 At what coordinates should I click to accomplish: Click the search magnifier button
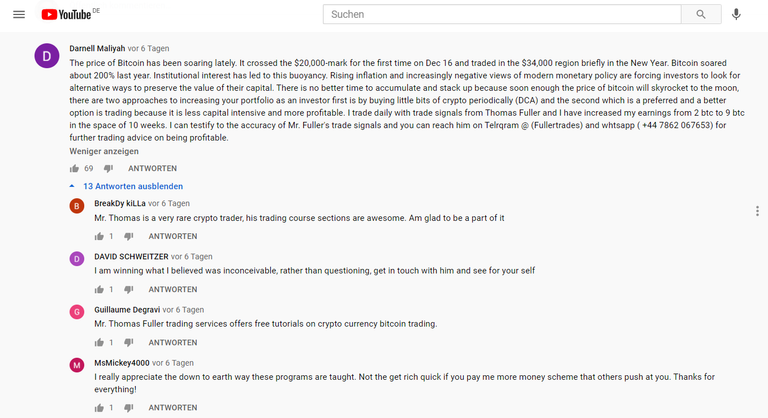[x=701, y=14]
